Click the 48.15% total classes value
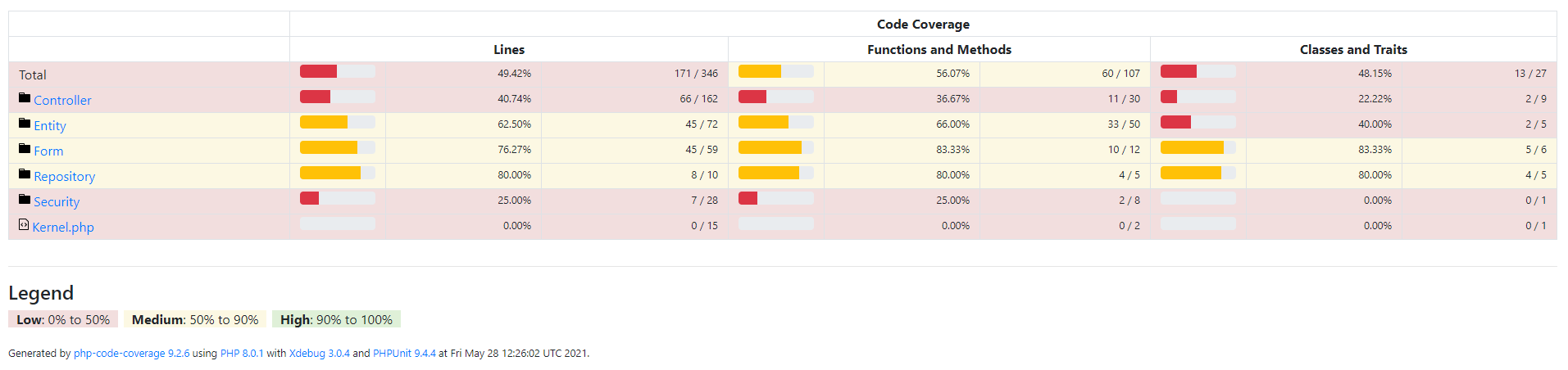This screenshot has height=370, width=1568. point(1375,74)
